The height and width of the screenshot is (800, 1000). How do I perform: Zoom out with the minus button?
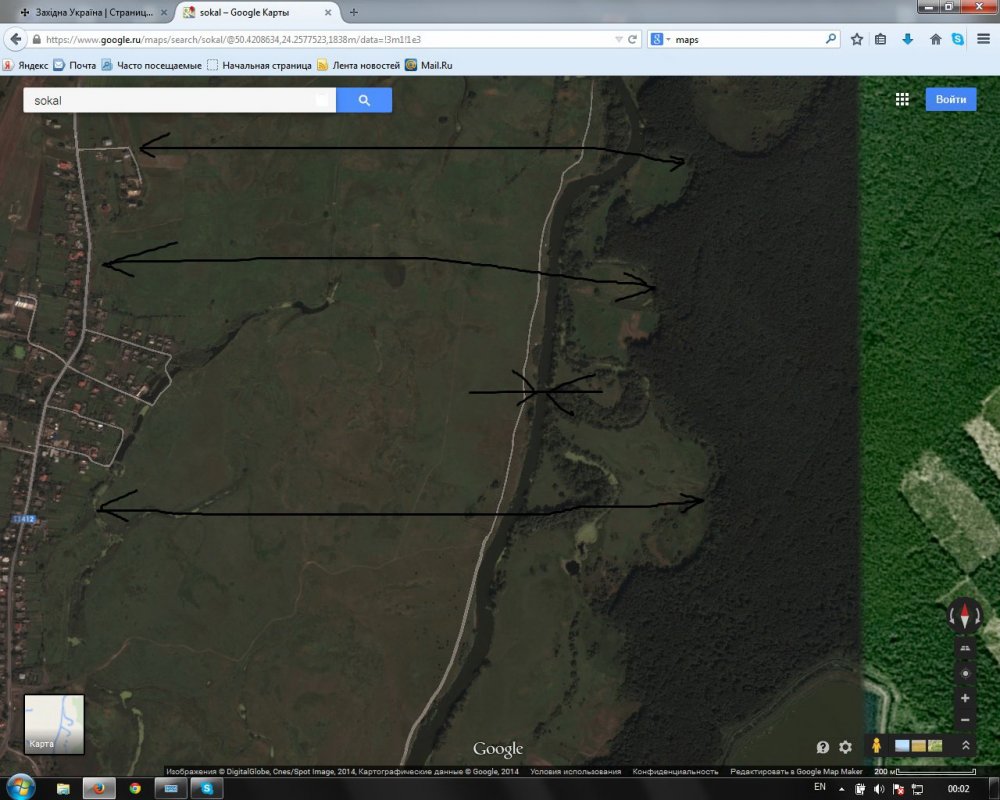tap(964, 720)
